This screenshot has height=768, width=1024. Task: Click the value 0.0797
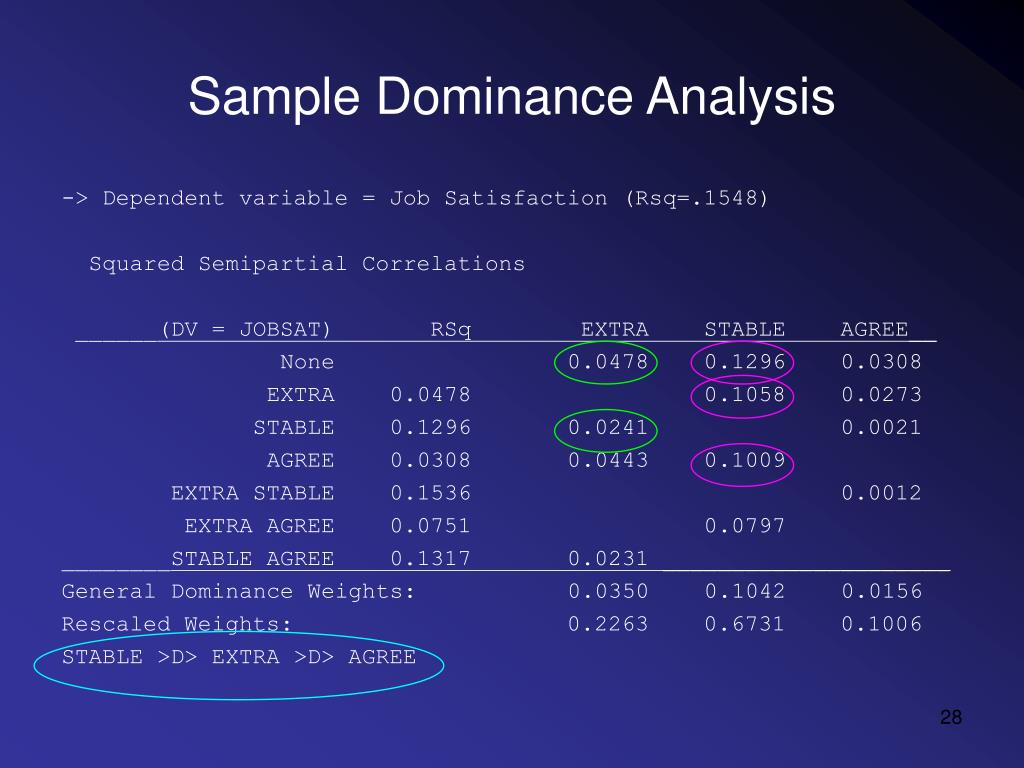[x=744, y=526]
